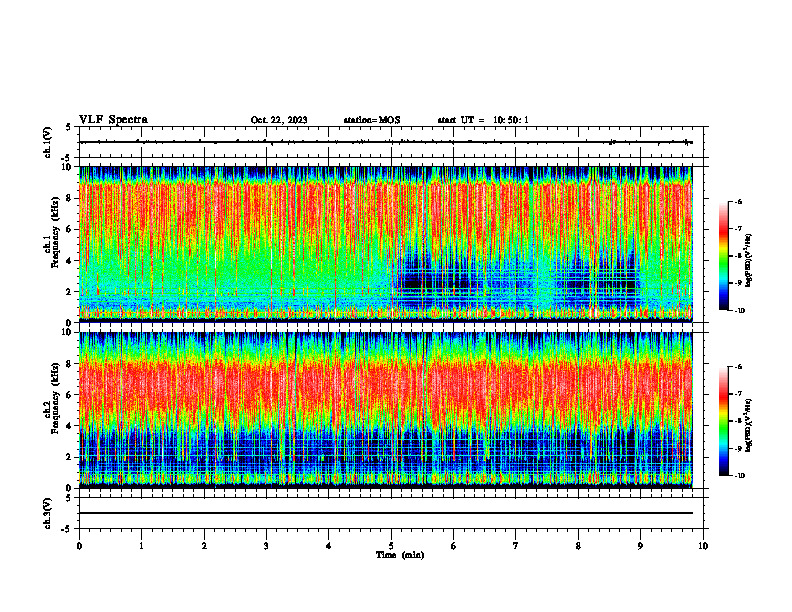Select the date text "Oct. 22, 2023"
This screenshot has height=612, width=792.
click(279, 120)
